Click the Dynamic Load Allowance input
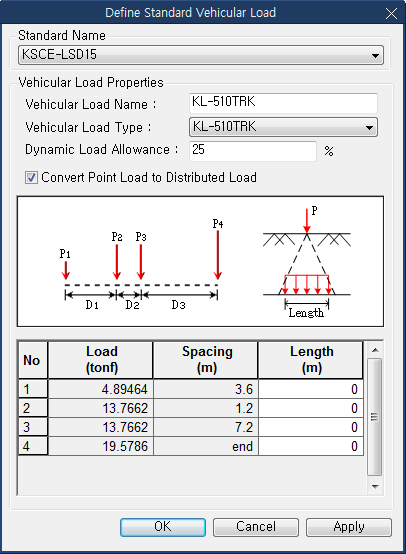 click(x=253, y=151)
